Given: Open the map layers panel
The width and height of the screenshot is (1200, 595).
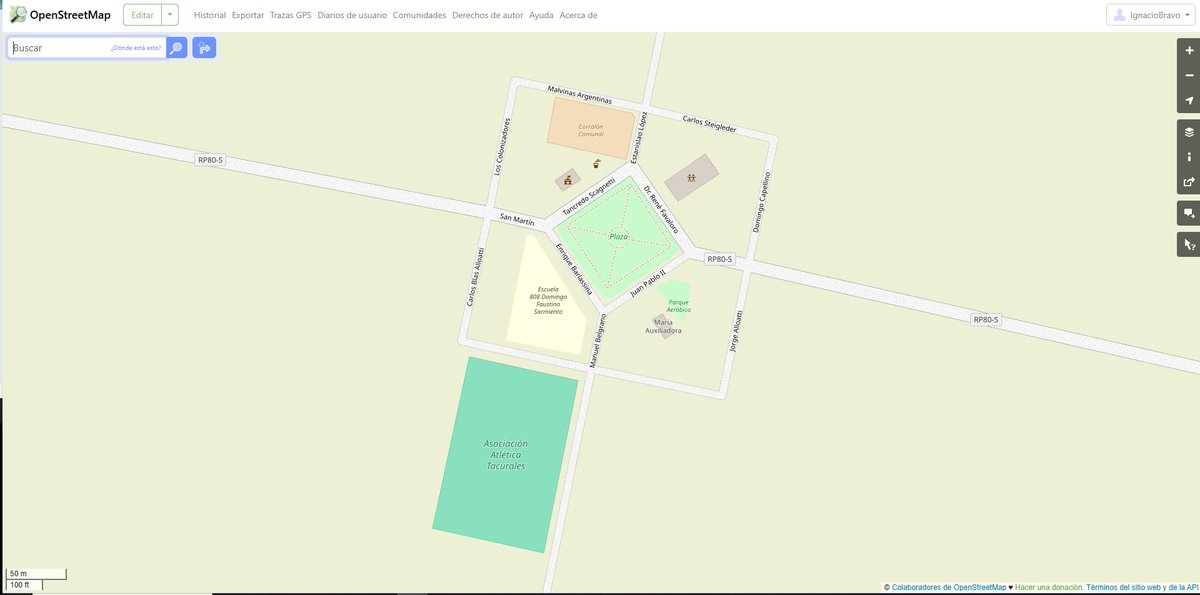Looking at the screenshot, I should [1188, 131].
